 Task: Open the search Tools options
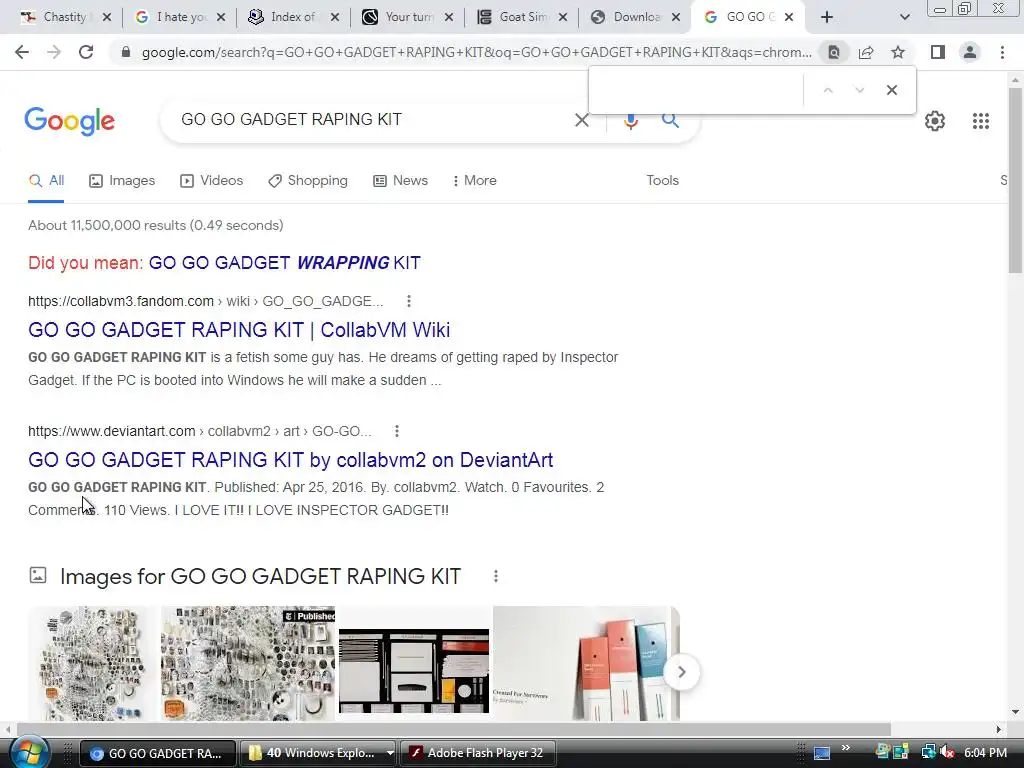pyautogui.click(x=662, y=181)
